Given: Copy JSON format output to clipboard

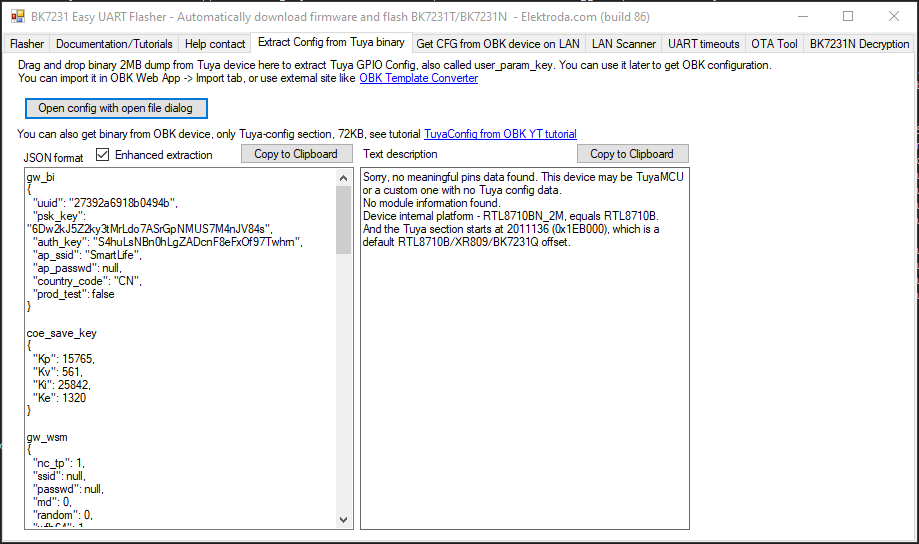Looking at the screenshot, I should [x=296, y=154].
